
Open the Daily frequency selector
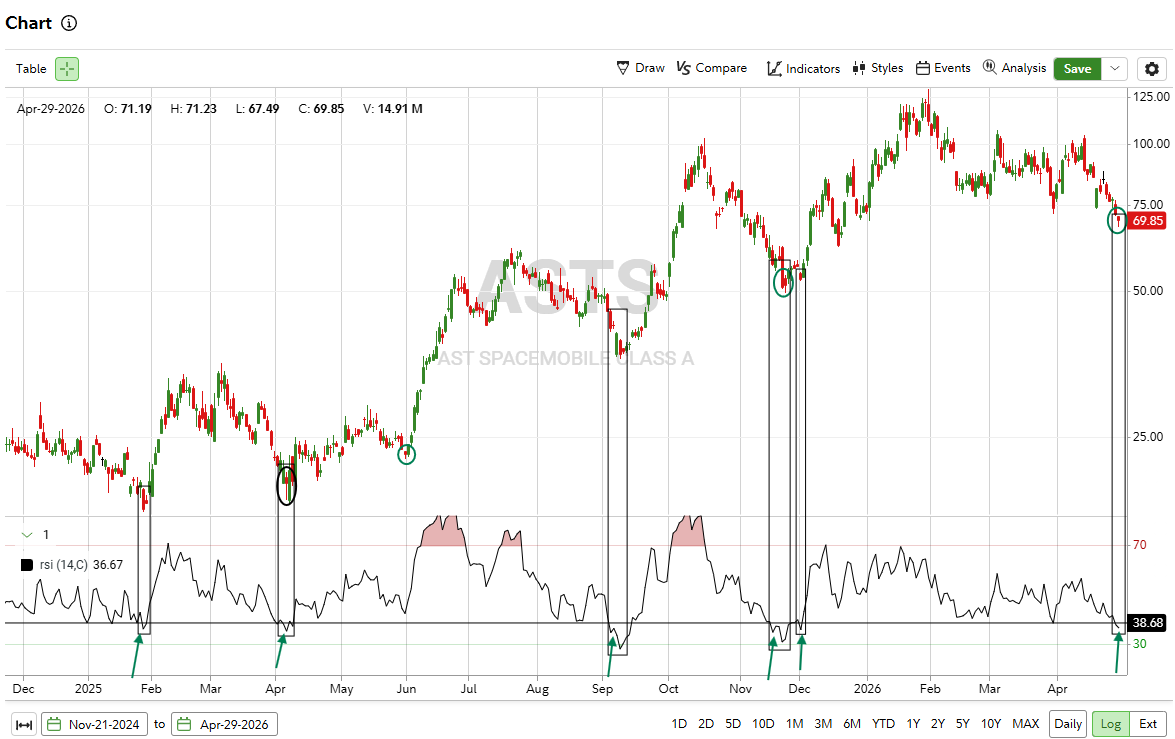(1068, 724)
